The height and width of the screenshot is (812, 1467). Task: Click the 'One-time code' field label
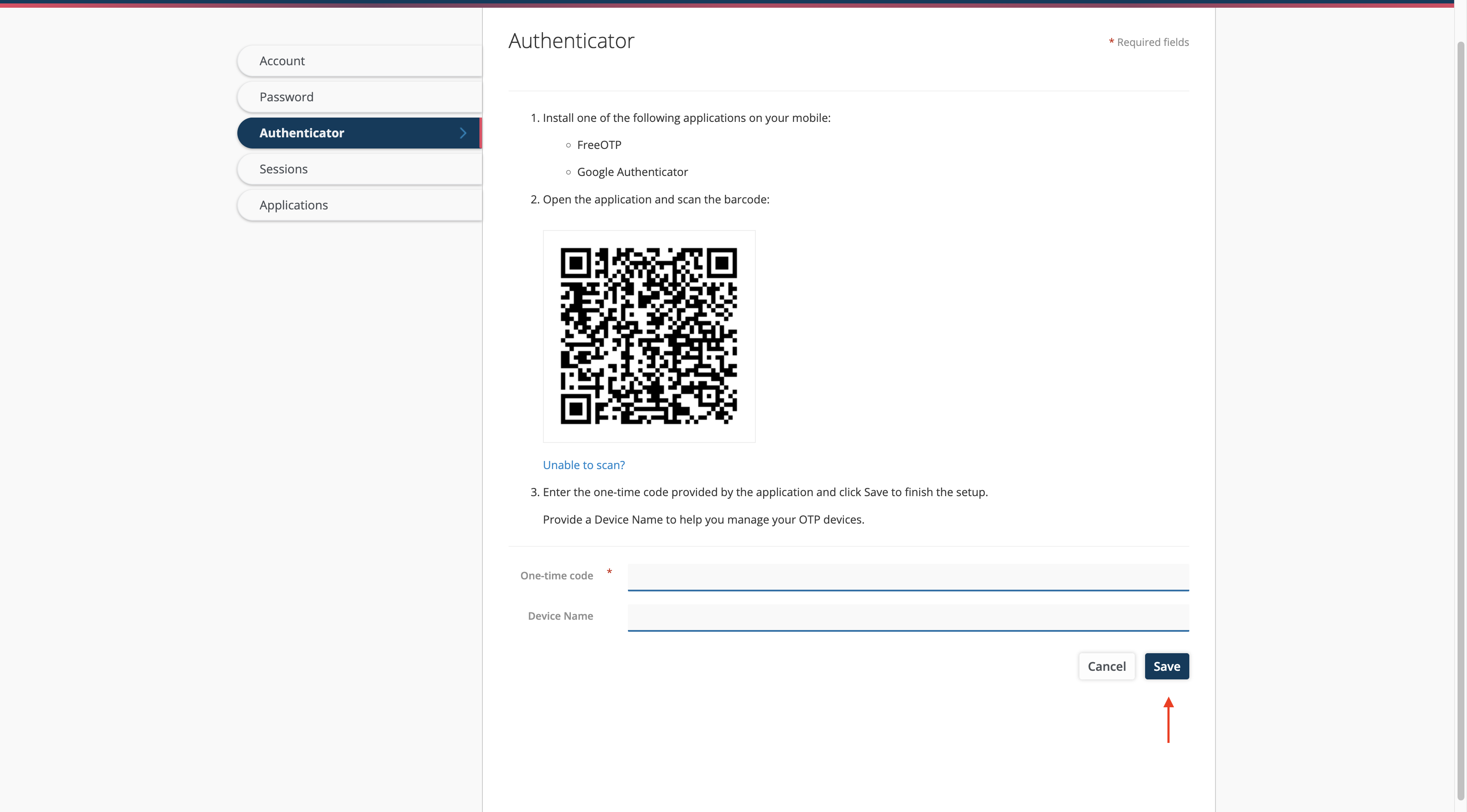pyautogui.click(x=556, y=576)
